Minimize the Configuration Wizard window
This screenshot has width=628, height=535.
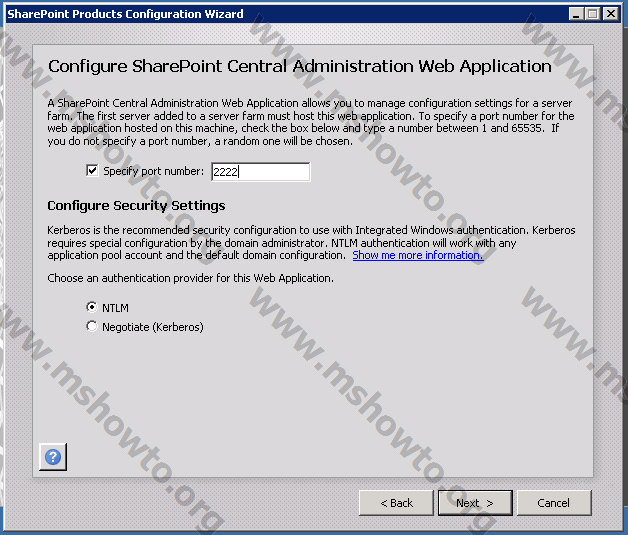[x=576, y=14]
